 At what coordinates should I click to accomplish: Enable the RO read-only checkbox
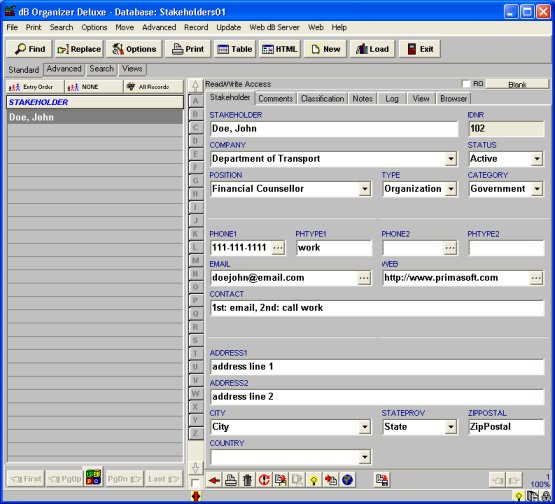pyautogui.click(x=466, y=84)
